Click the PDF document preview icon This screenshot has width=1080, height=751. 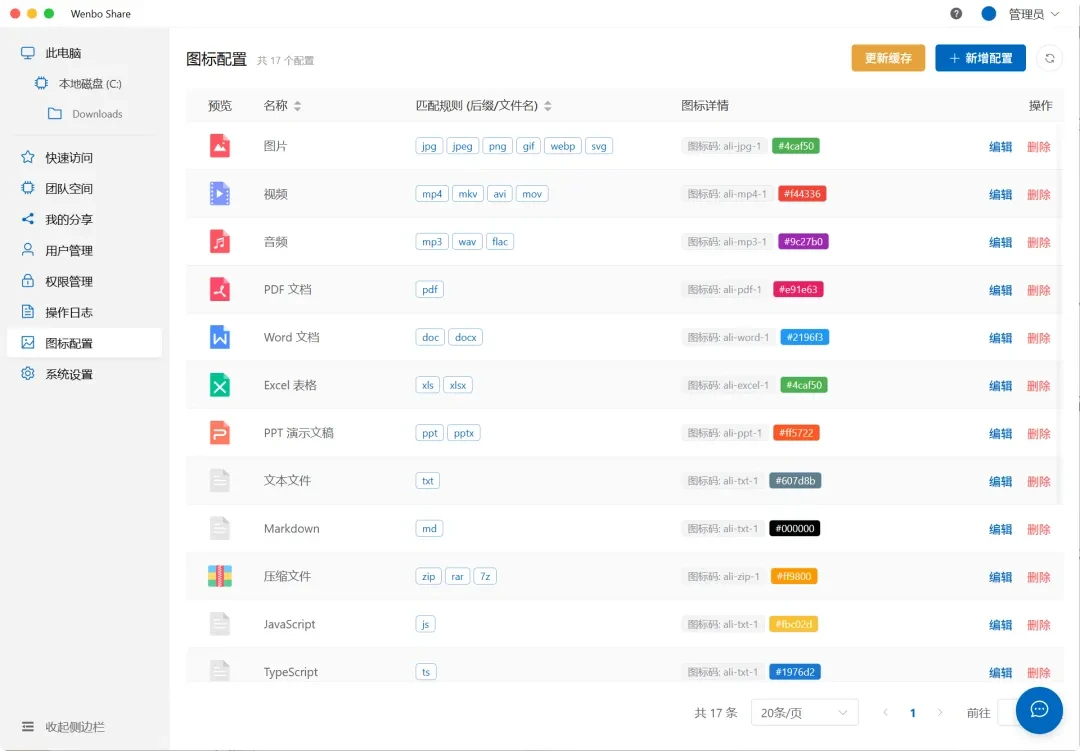tap(220, 289)
